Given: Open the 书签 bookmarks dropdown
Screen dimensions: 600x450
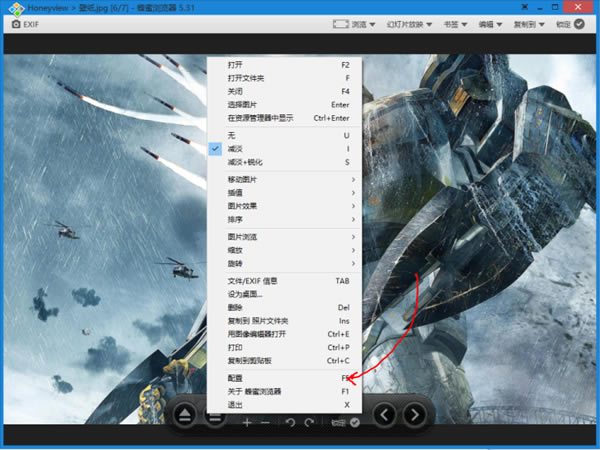Looking at the screenshot, I should coord(455,24).
